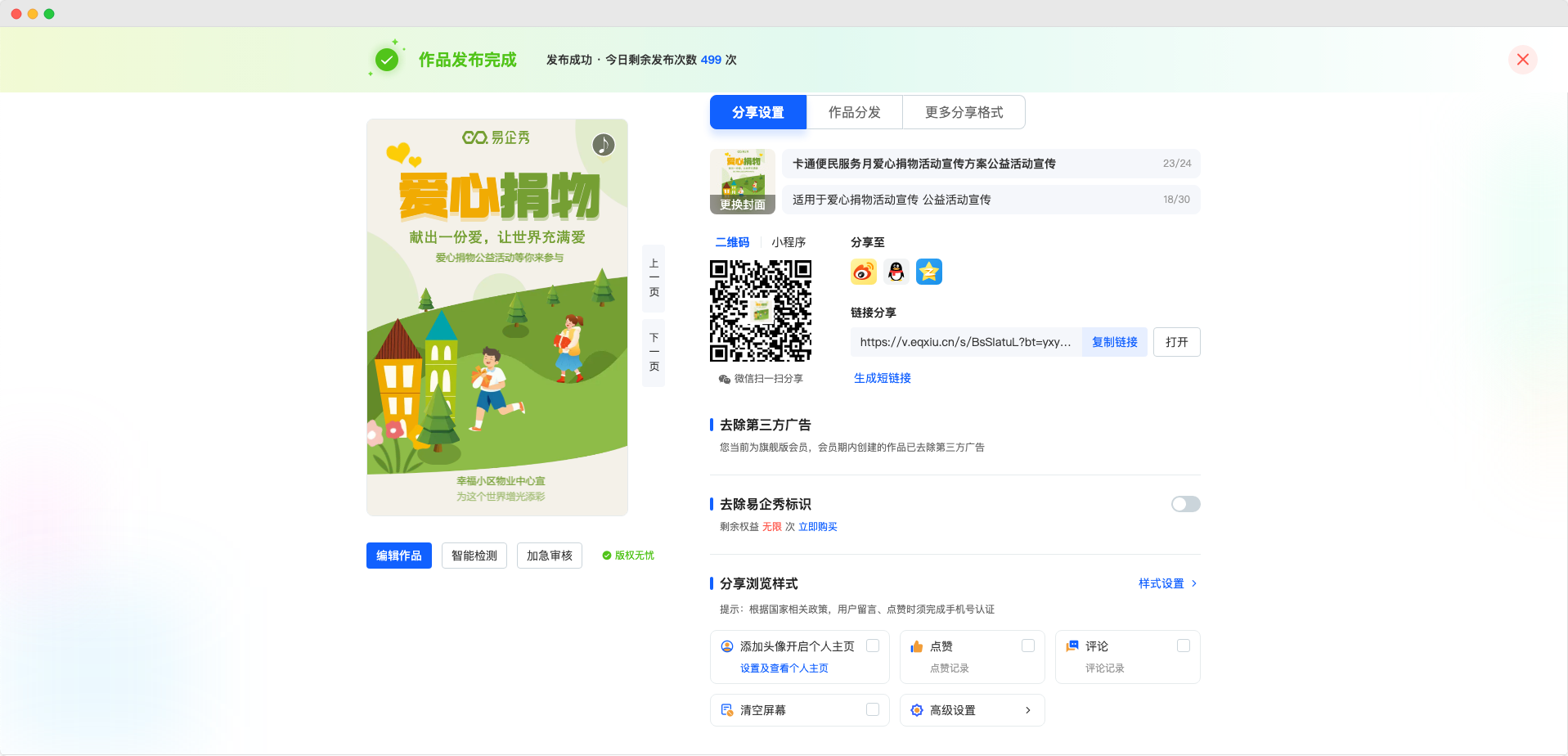Screen dimensions: 1568x756
Task: Check 添加头像开启个人主页 checkbox
Action: coord(873,646)
